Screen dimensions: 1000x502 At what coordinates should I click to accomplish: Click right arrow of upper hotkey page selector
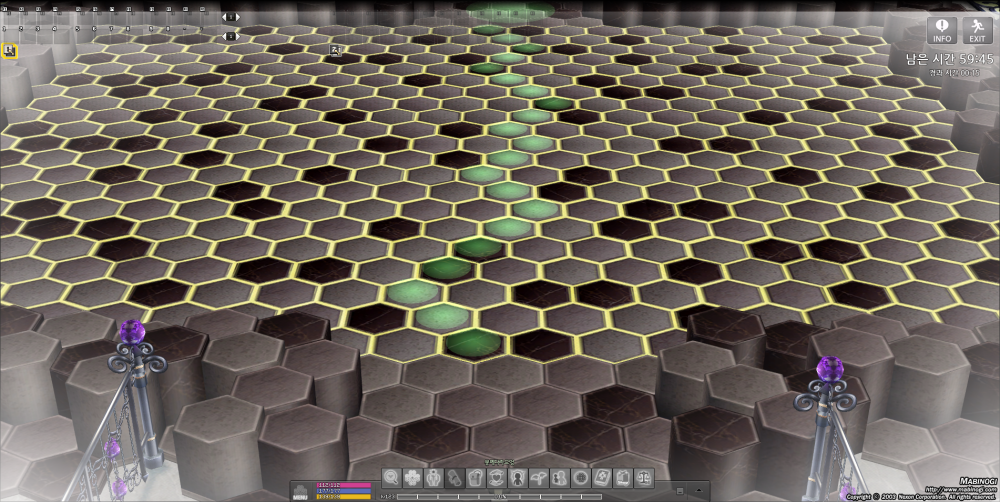pyautogui.click(x=236, y=17)
